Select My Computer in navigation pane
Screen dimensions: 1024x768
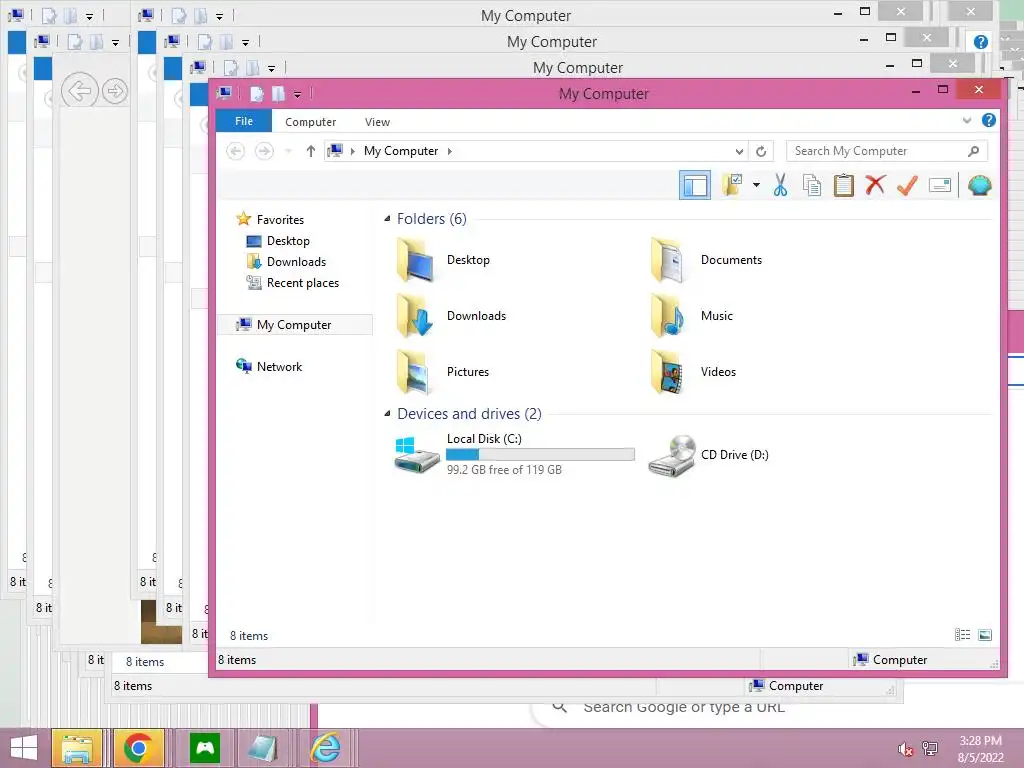(294, 325)
